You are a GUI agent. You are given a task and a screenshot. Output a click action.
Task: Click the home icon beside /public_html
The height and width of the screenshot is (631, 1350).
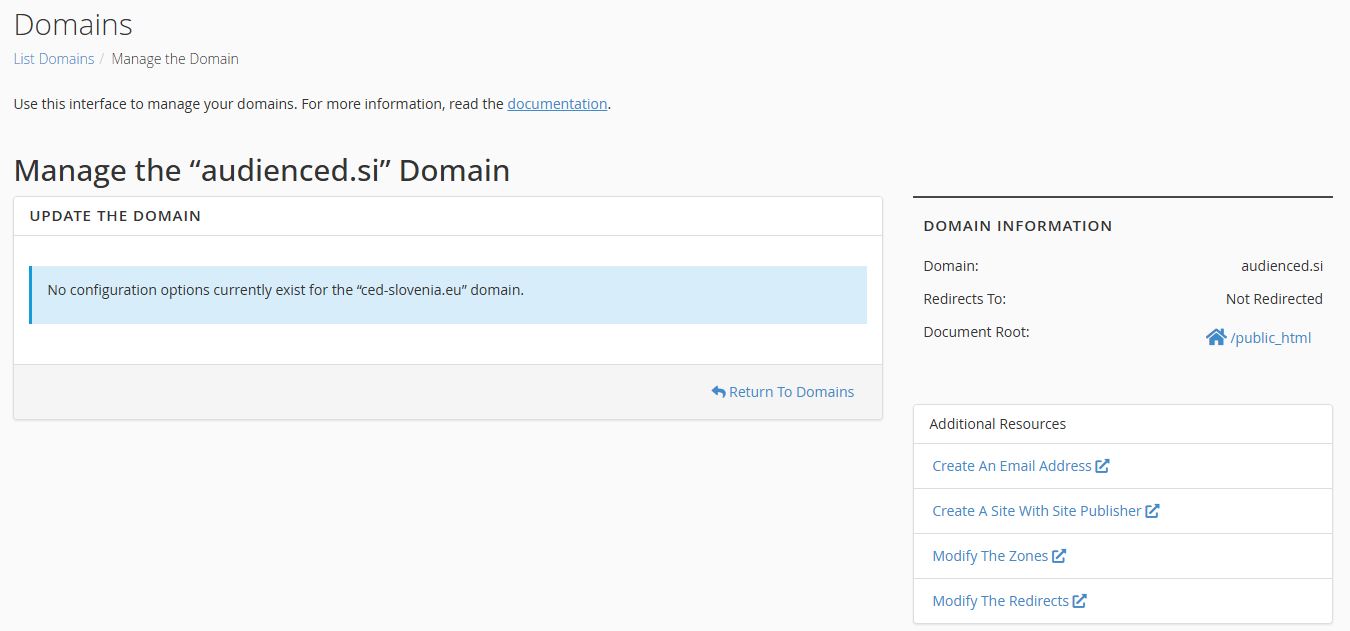(1215, 338)
